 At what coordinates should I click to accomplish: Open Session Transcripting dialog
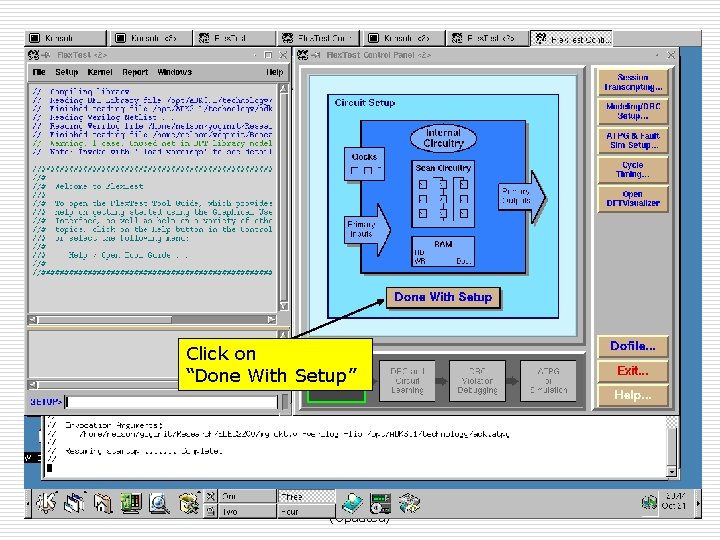coord(633,82)
